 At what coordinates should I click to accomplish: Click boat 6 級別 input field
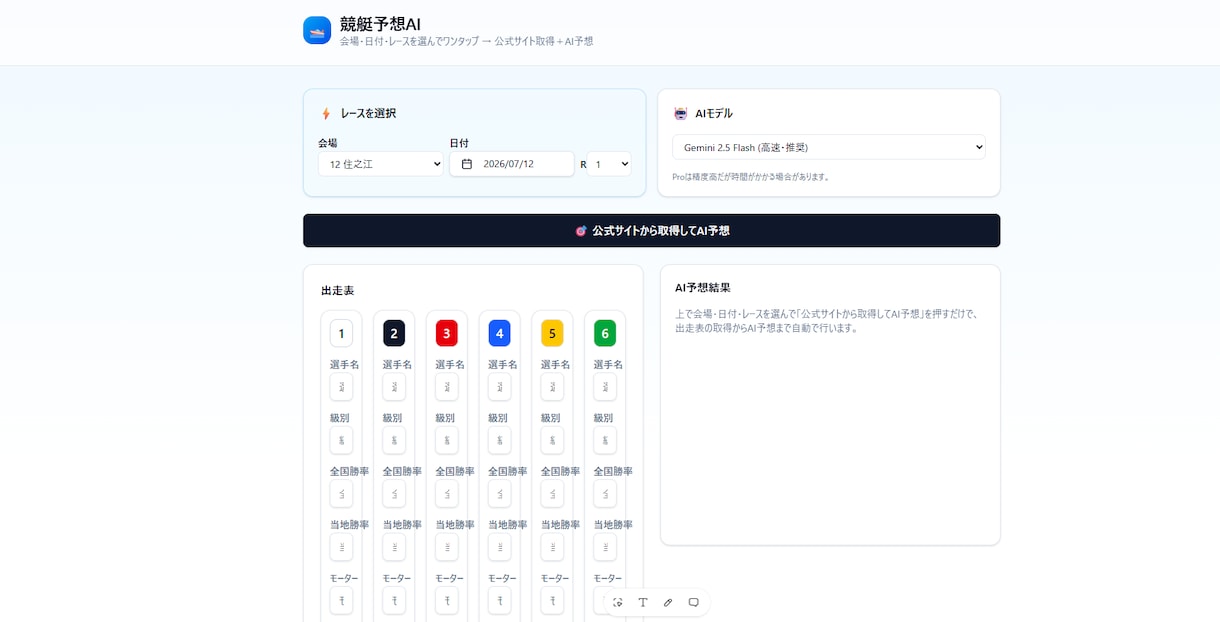coord(605,440)
